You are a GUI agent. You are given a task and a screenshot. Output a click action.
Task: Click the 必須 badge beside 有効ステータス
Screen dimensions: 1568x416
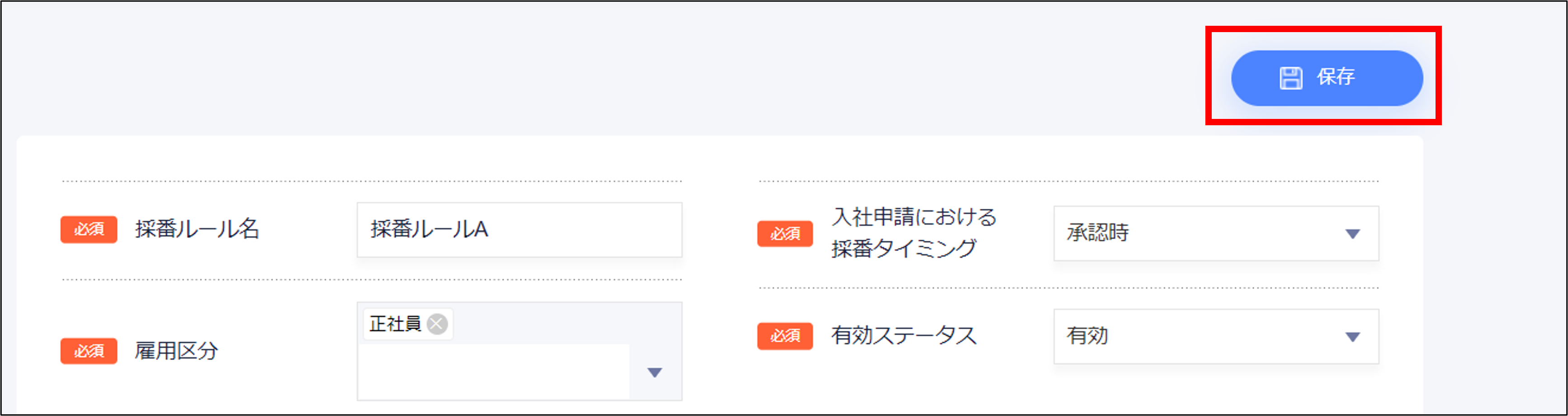click(784, 336)
